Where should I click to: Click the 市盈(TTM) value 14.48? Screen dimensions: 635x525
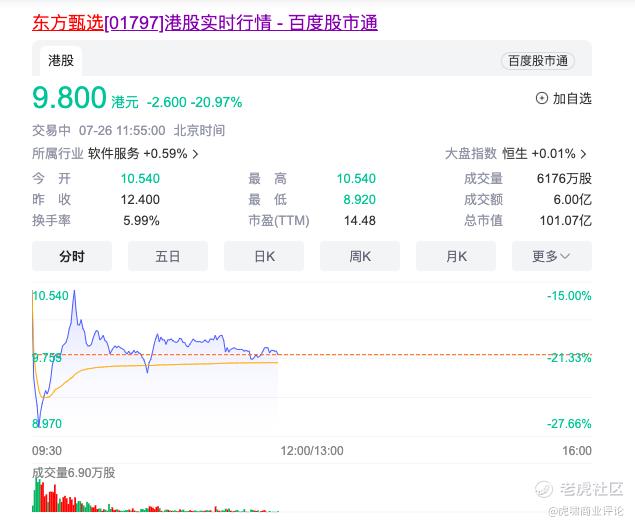(360, 220)
